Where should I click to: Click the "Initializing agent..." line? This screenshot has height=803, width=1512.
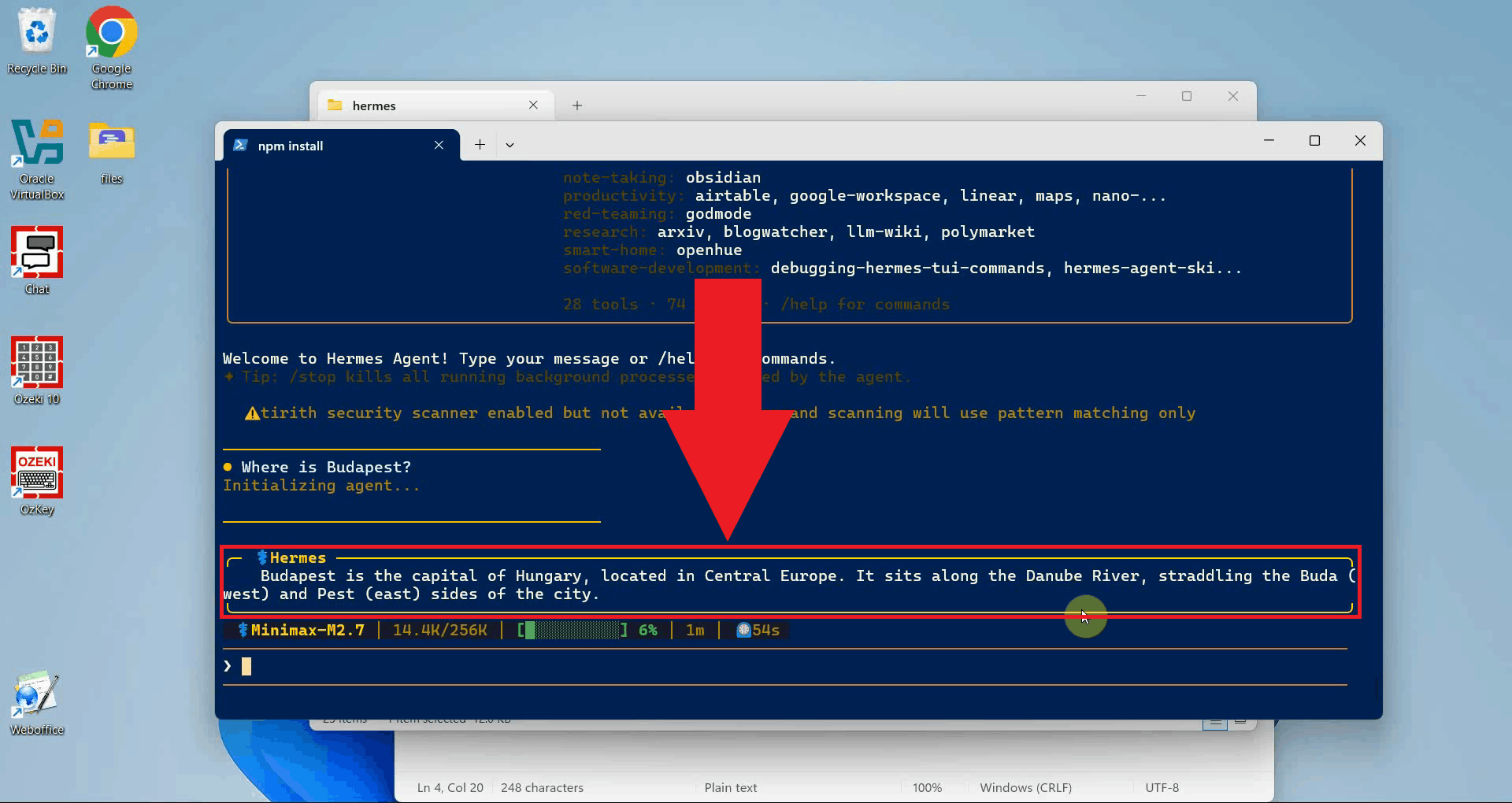coord(321,486)
